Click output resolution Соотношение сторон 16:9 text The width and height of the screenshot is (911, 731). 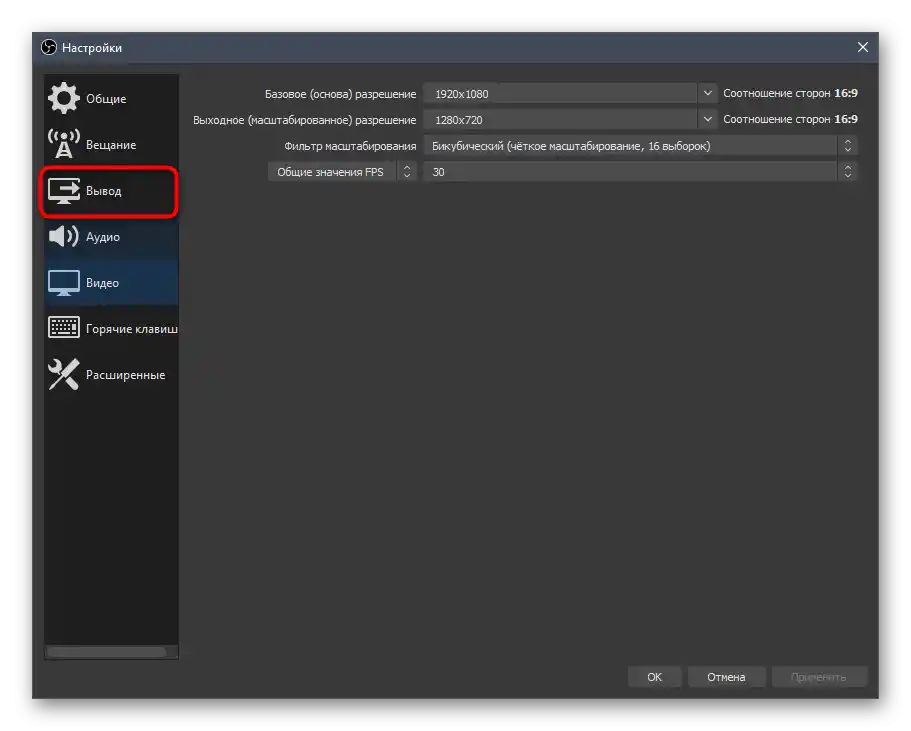pyautogui.click(x=790, y=119)
